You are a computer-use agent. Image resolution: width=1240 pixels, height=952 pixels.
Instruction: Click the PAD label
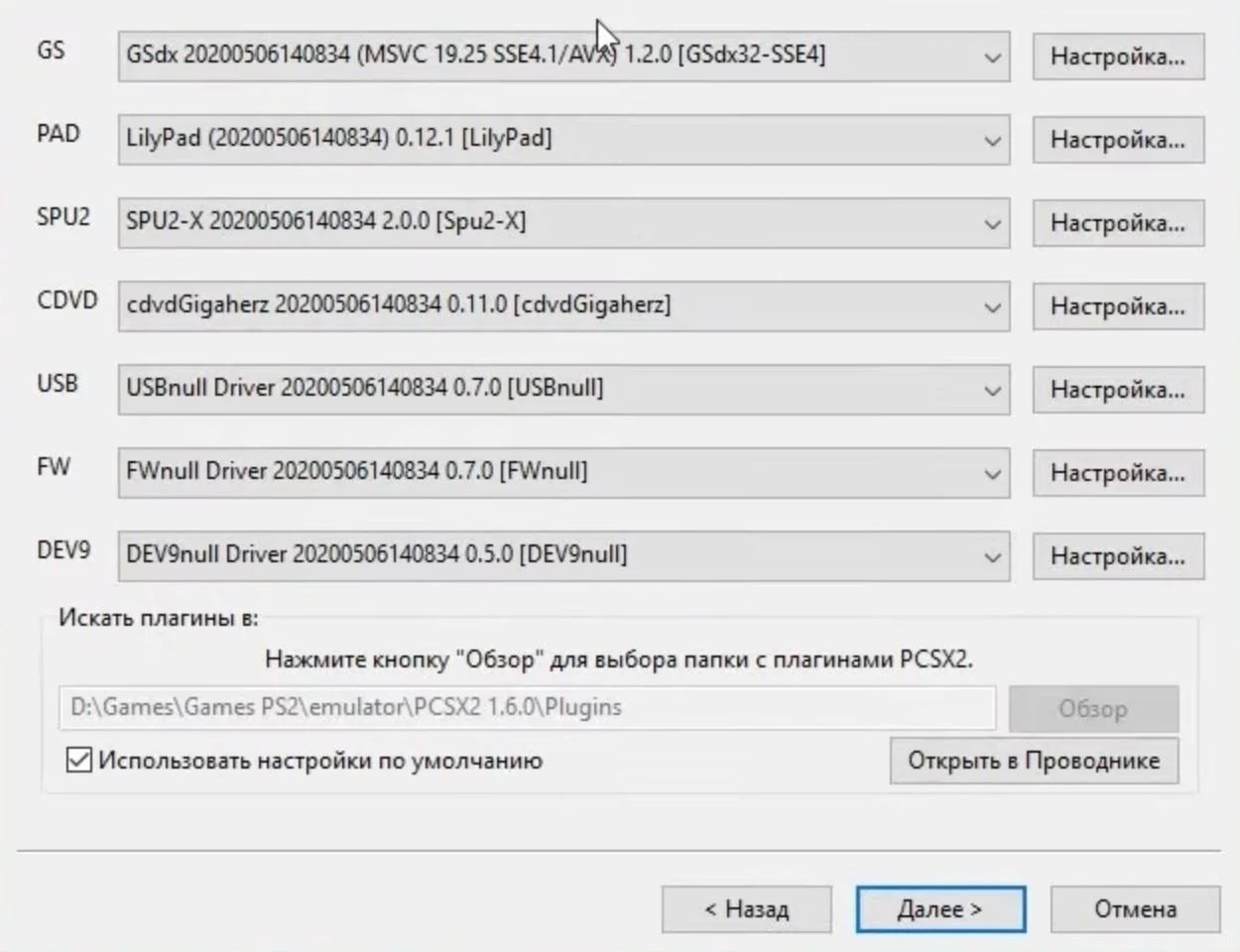pyautogui.click(x=59, y=133)
